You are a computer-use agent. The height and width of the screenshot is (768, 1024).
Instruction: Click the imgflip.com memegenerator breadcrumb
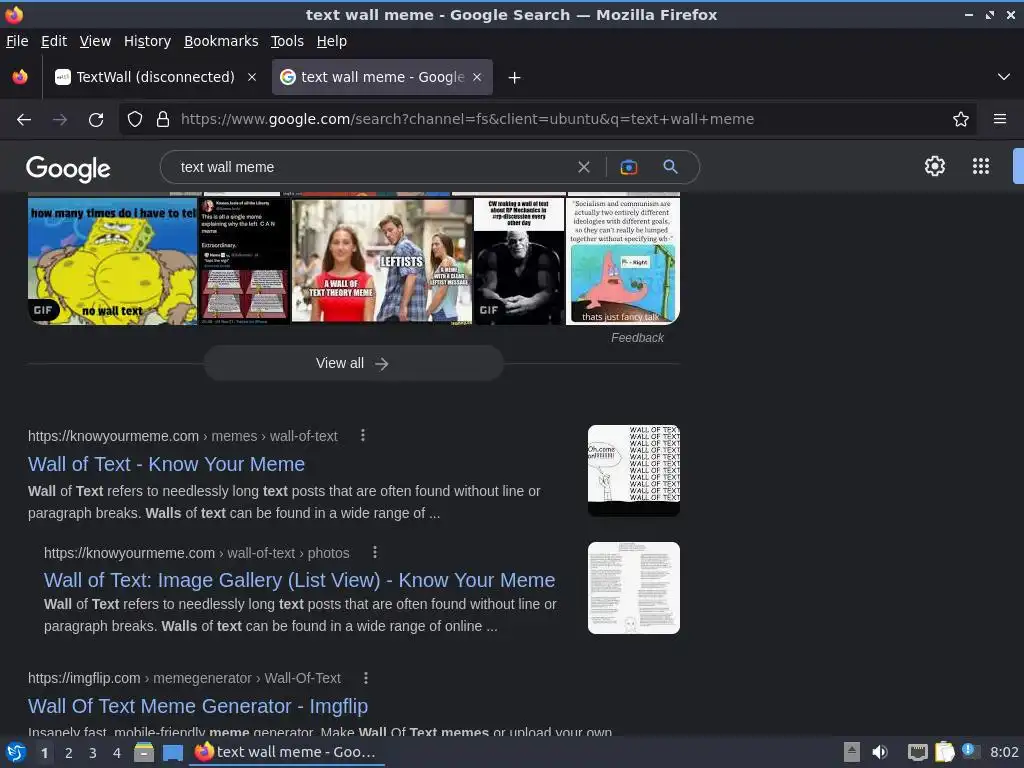pyautogui.click(x=184, y=679)
